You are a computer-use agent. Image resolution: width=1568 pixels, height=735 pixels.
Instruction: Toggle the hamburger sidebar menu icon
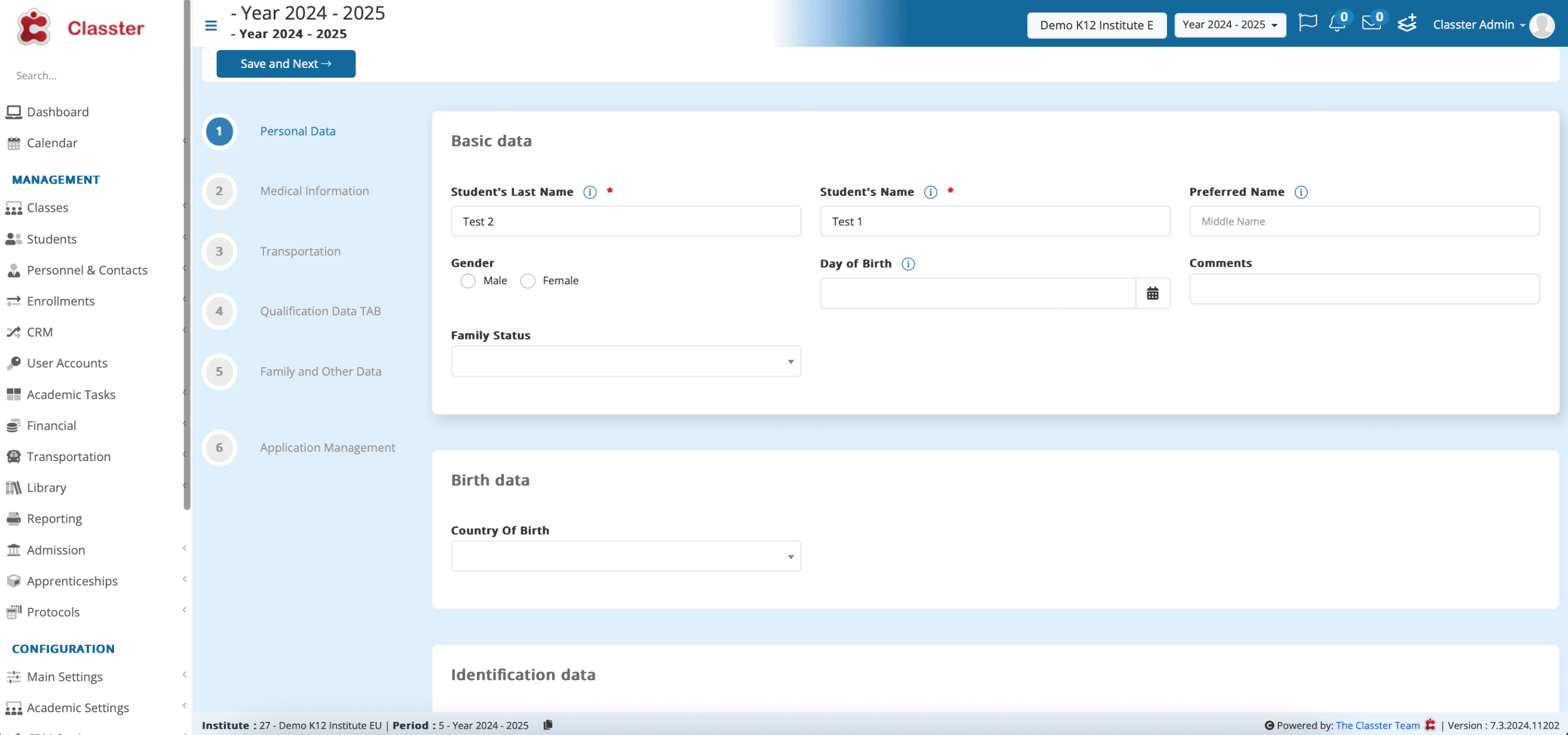pyautogui.click(x=210, y=26)
